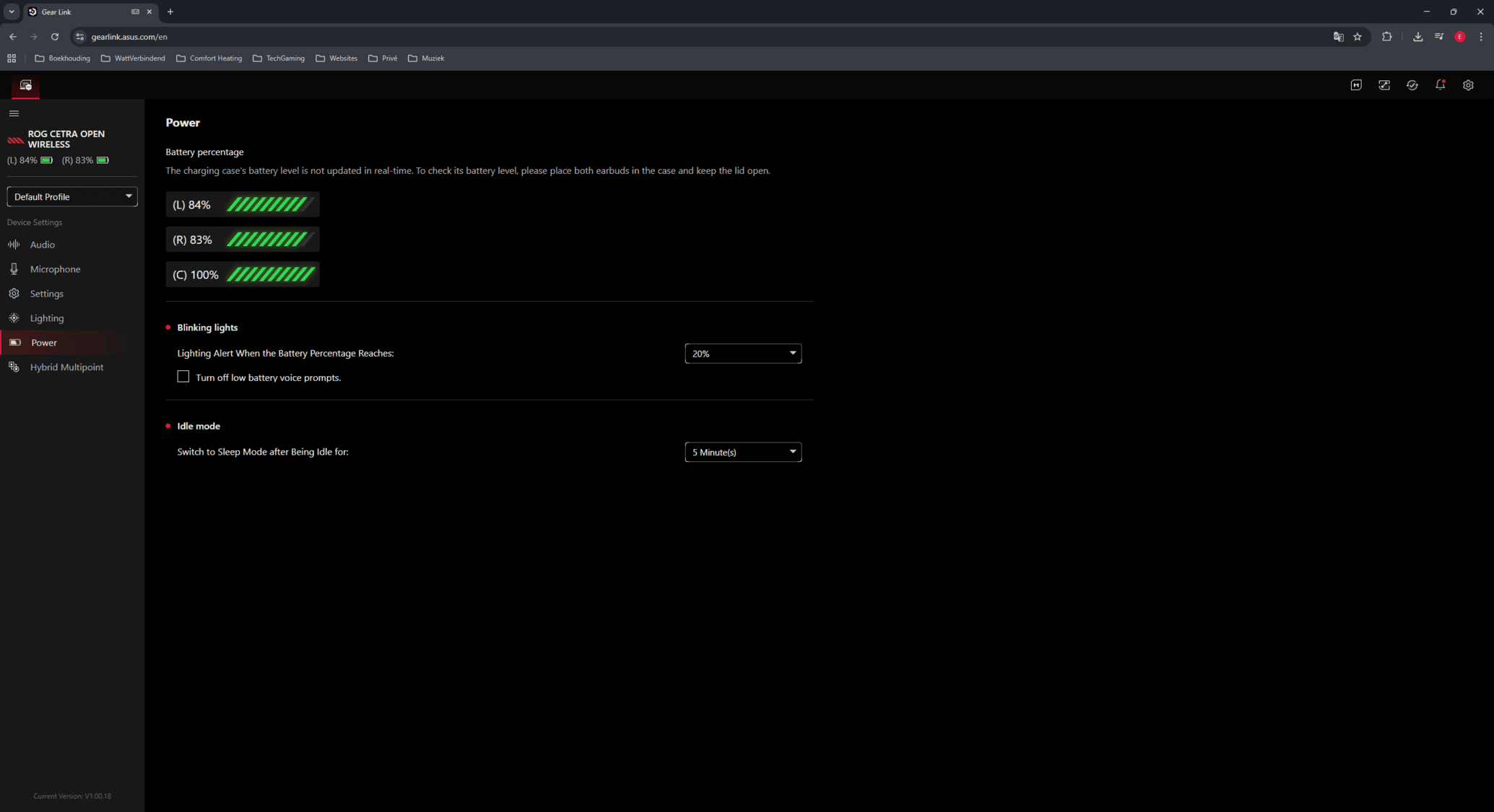Open the notifications bell icon
Image resolution: width=1494 pixels, height=812 pixels.
click(x=1440, y=85)
